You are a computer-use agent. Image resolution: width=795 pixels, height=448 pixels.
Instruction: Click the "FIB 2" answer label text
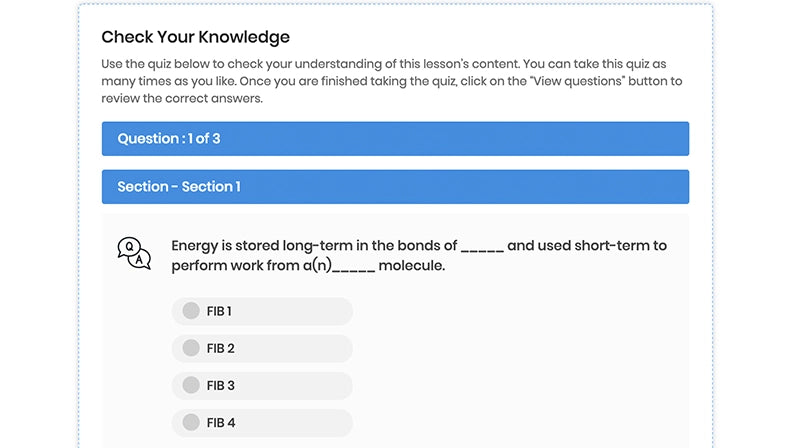[220, 348]
